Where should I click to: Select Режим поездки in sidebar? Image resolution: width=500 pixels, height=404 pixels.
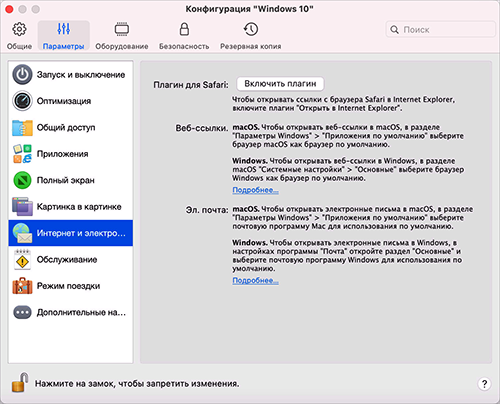pos(71,286)
